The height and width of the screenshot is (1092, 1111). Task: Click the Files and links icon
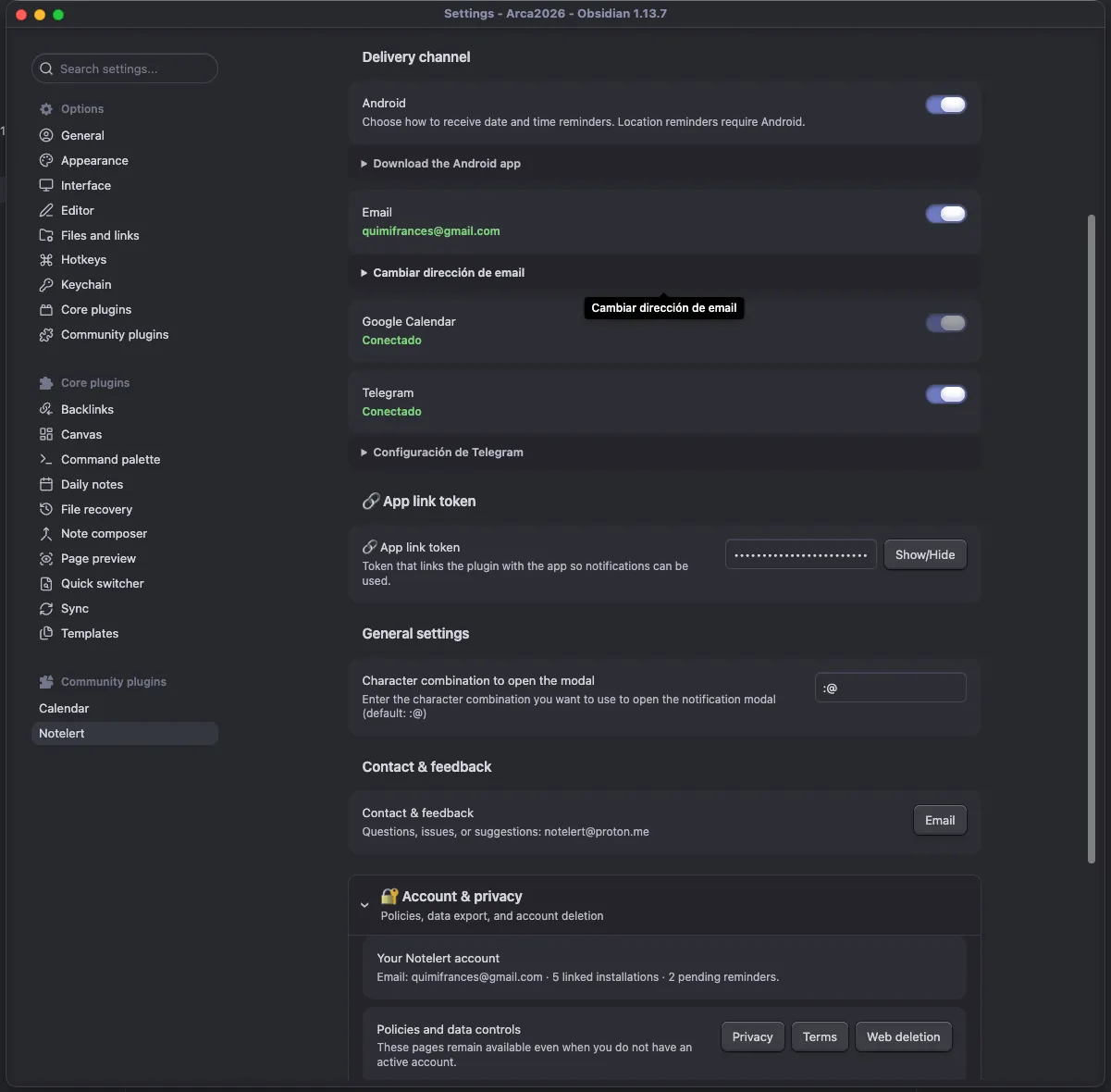[46, 235]
